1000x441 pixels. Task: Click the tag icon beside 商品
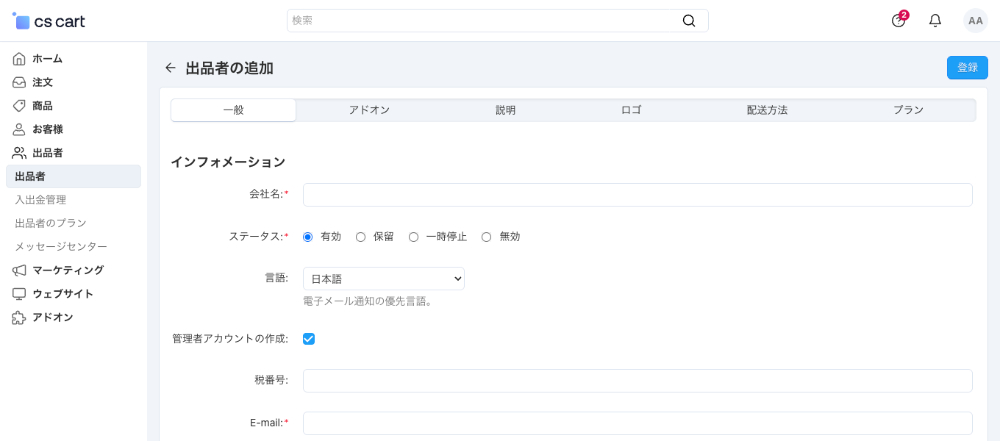point(19,106)
